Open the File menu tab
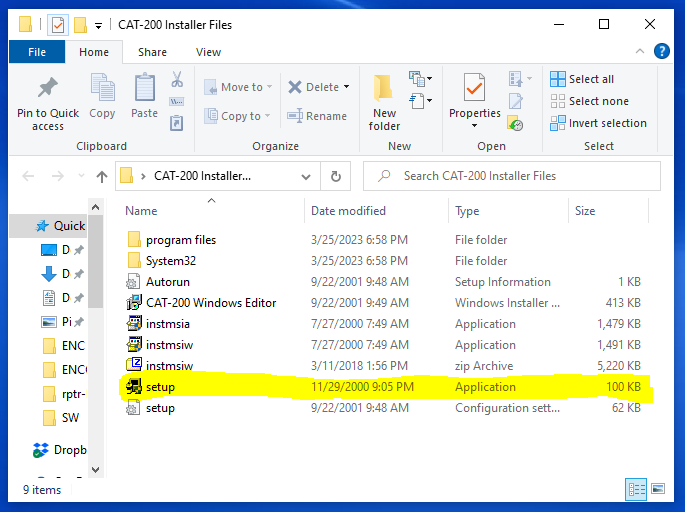685x512 pixels. [x=37, y=52]
